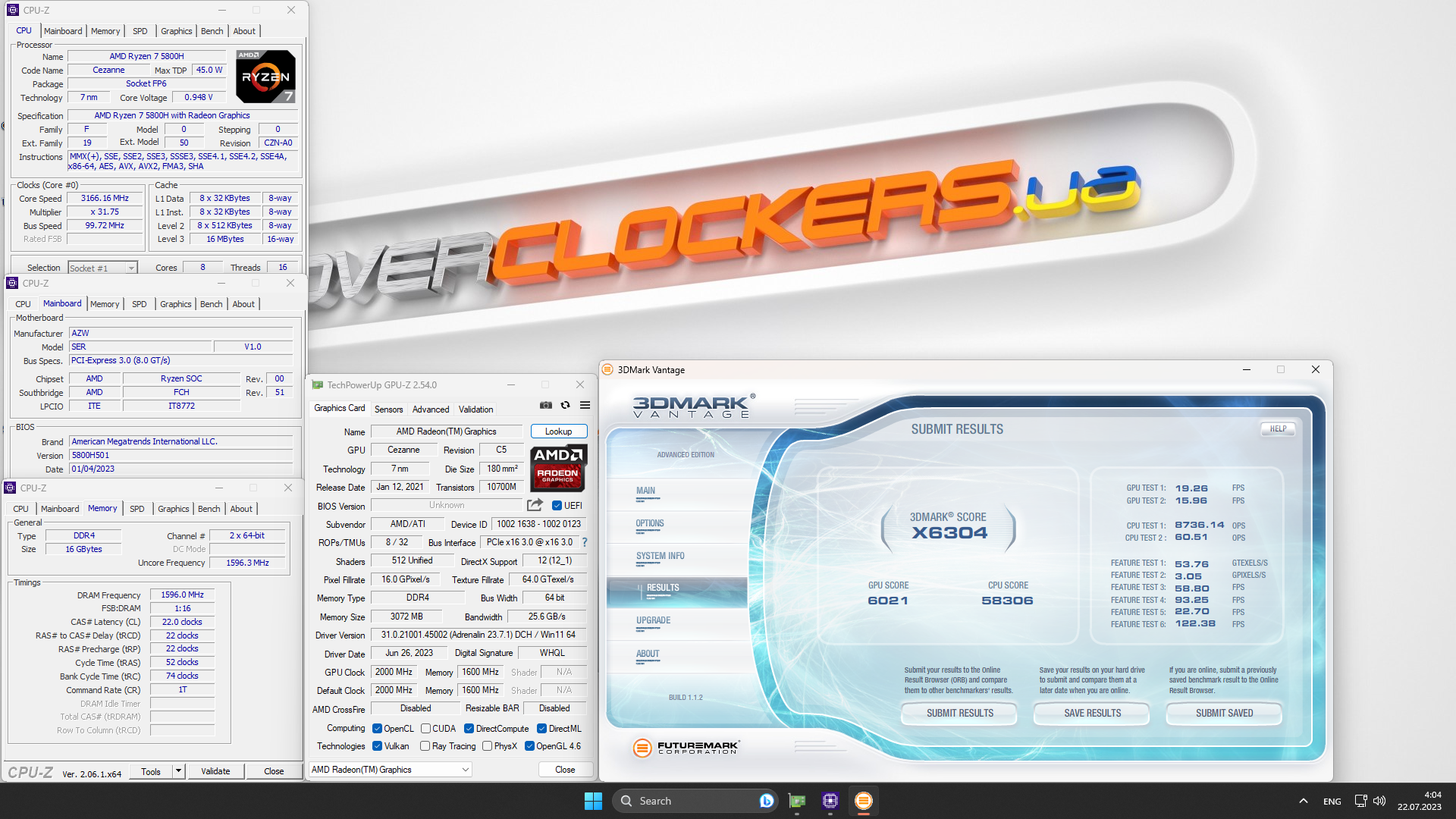This screenshot has height=819, width=1456.
Task: Click the Futuremark Corporation logo
Action: coord(686,748)
